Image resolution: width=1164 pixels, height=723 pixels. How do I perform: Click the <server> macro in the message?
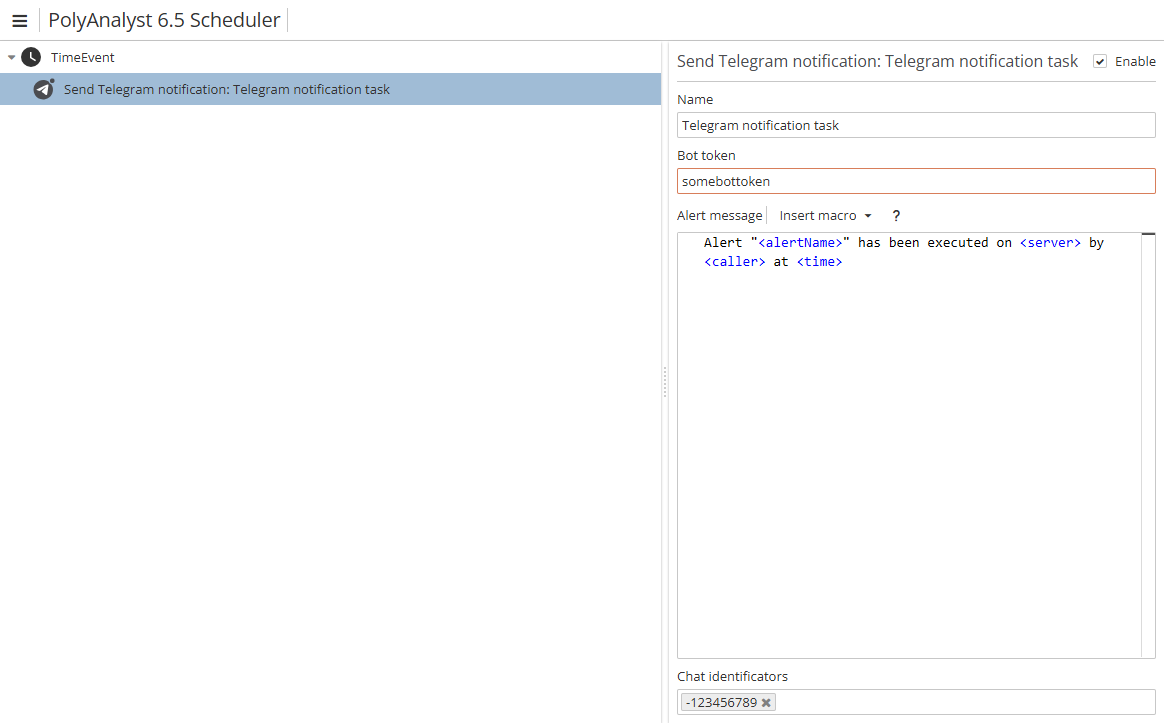1050,243
